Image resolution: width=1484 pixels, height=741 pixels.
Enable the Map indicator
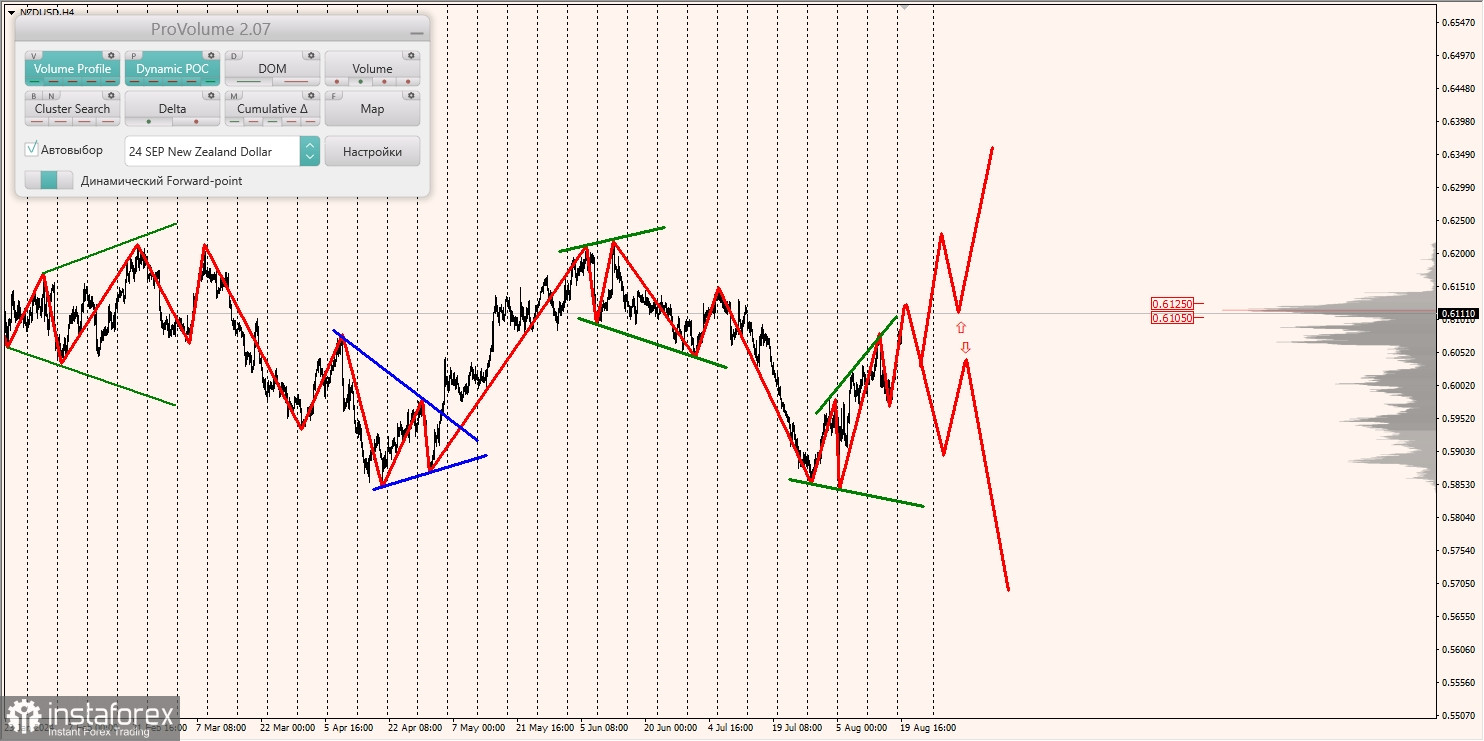[372, 108]
